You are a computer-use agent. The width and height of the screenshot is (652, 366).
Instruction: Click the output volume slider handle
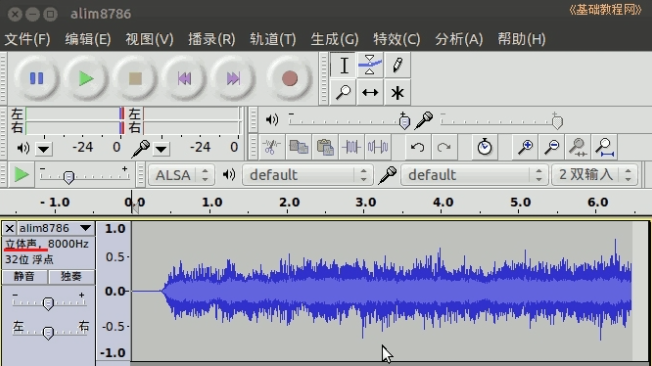(404, 122)
